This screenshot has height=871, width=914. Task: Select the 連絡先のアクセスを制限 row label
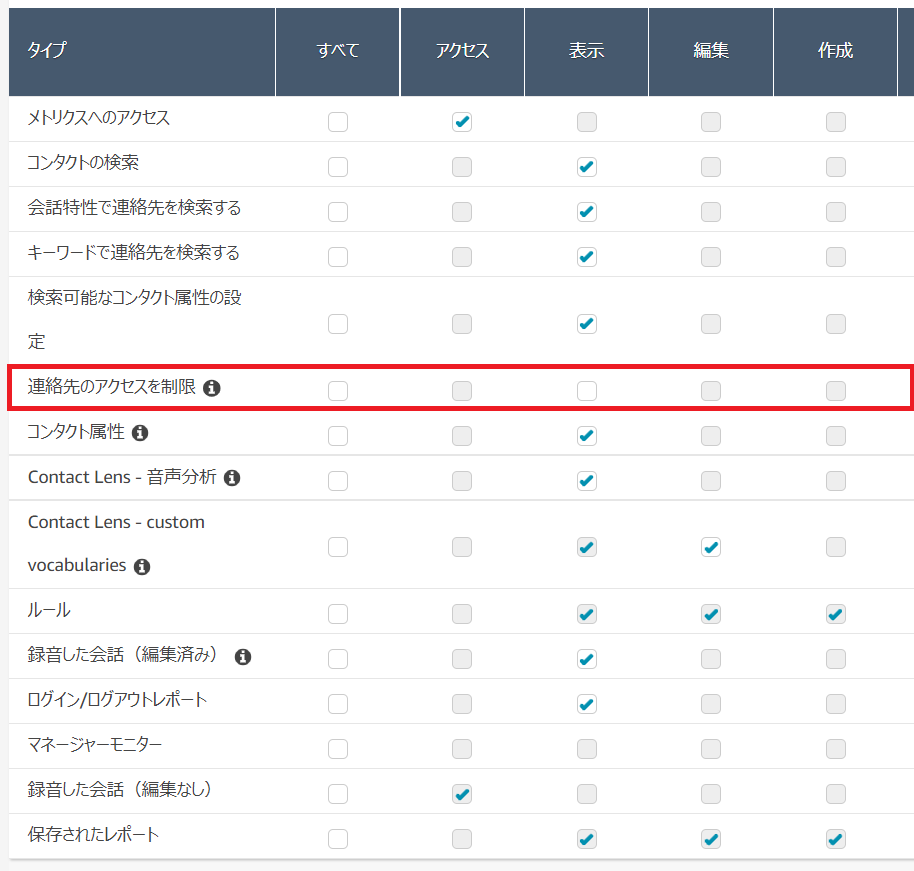112,387
